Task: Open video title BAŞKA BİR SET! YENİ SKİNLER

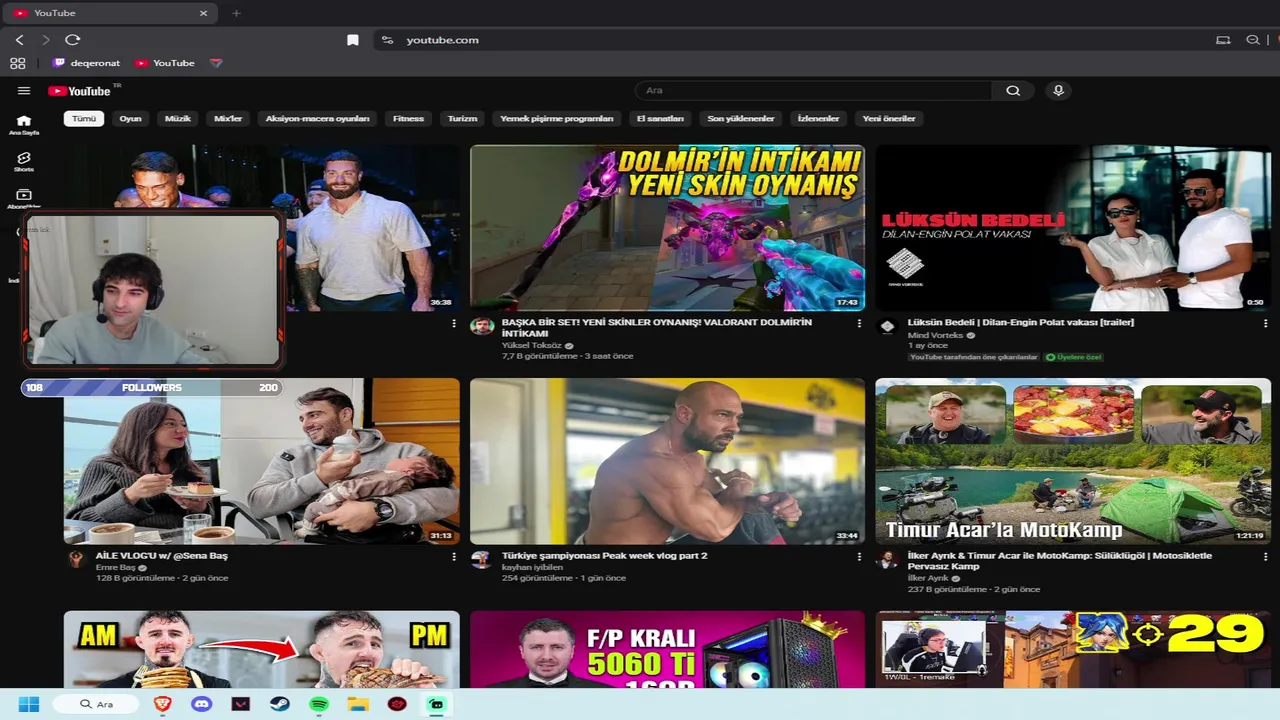Action: click(656, 328)
